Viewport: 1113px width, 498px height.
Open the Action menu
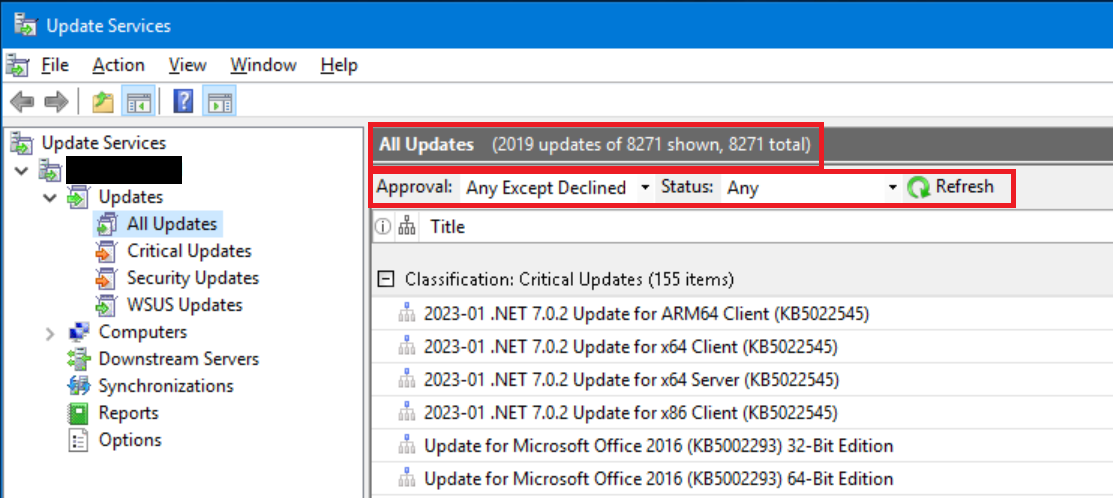pos(119,66)
